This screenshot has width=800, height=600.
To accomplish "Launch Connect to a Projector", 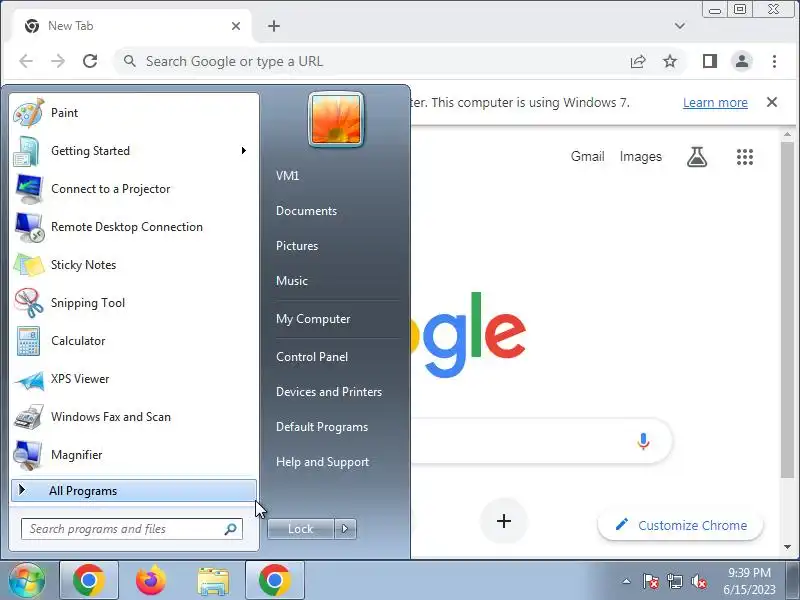I will [x=134, y=189].
